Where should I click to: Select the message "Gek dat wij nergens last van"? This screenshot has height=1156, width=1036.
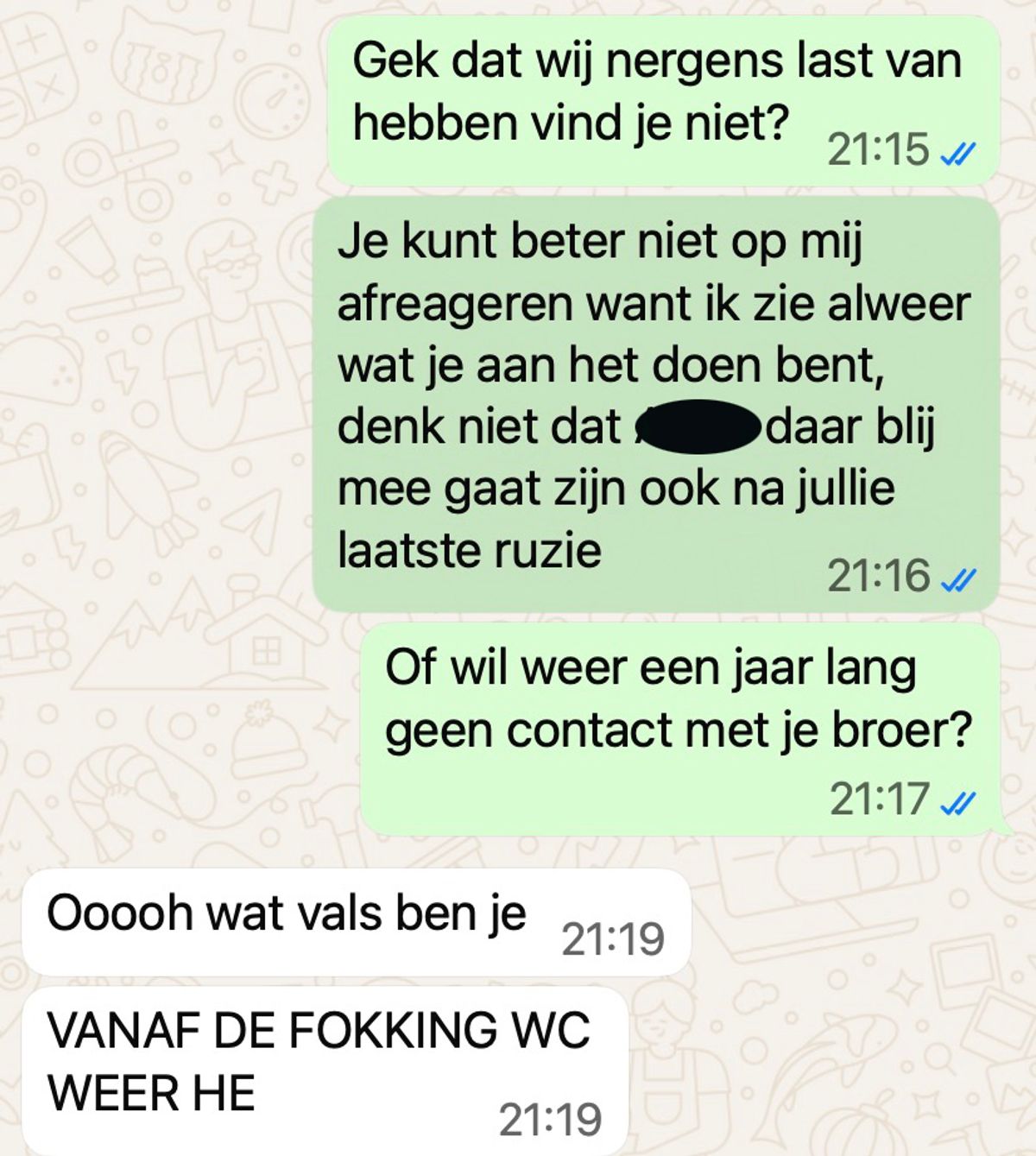(x=663, y=100)
